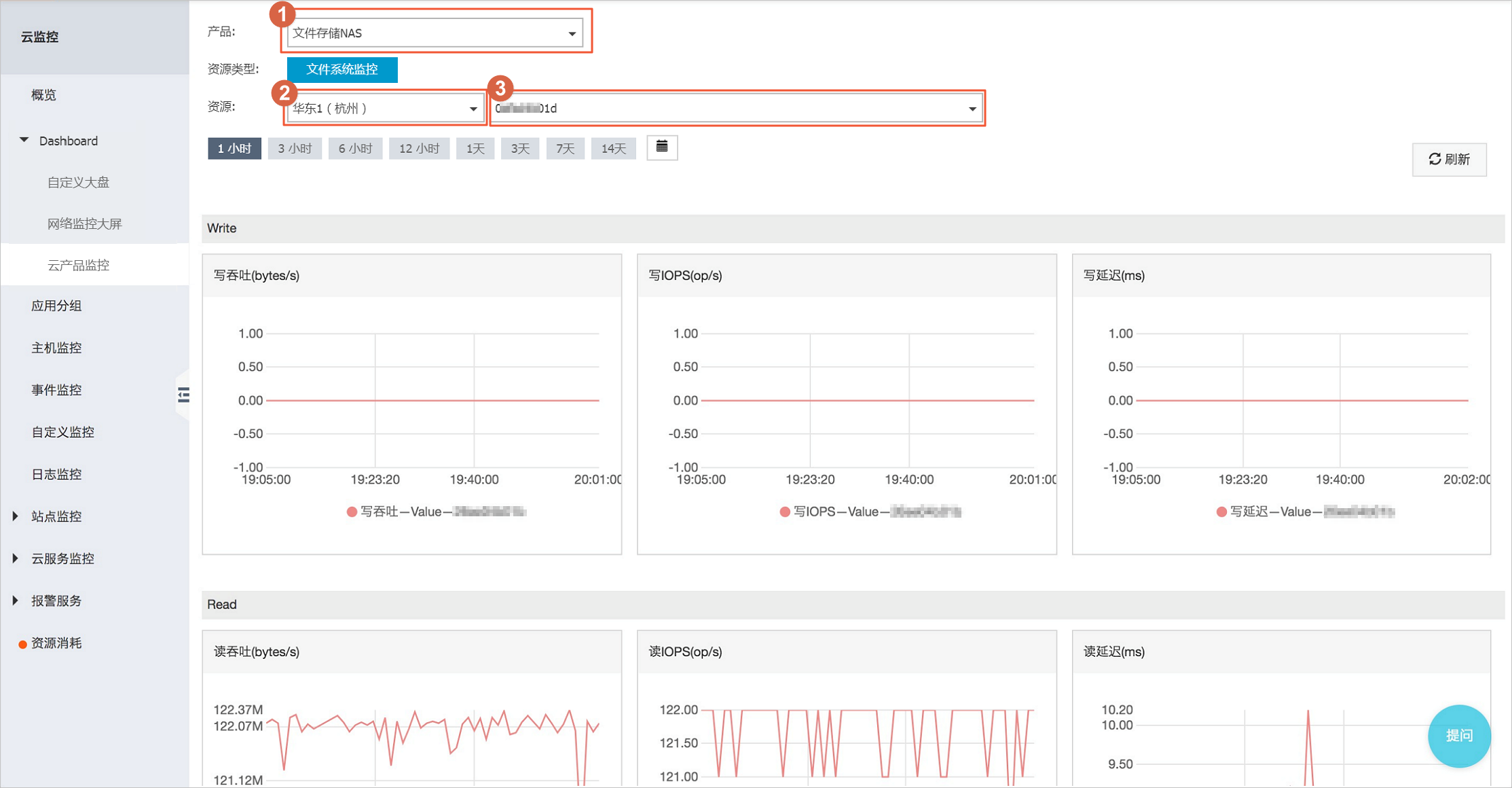
Task: Open the 产品 dropdown showing 文件存储NAS
Action: (435, 33)
